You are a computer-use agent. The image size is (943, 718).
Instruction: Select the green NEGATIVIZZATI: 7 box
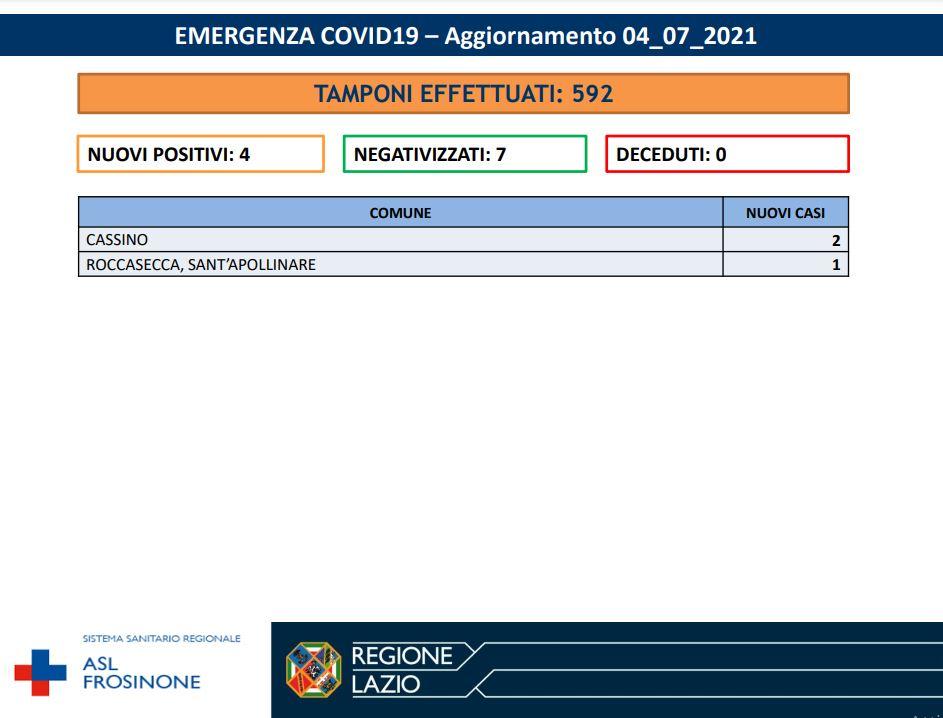464,154
